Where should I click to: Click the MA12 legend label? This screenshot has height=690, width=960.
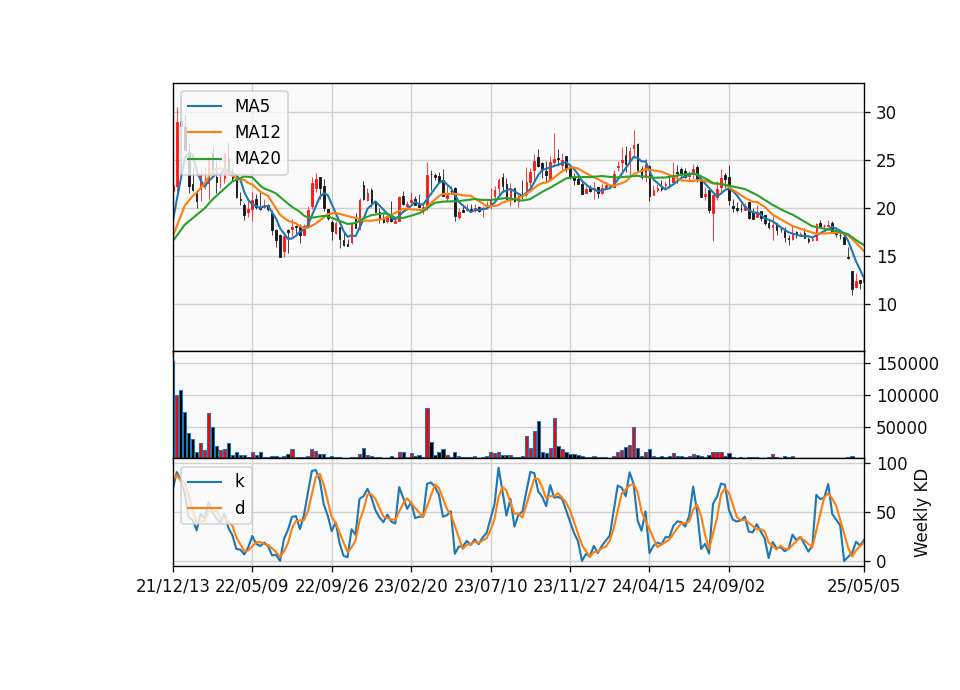[257, 132]
